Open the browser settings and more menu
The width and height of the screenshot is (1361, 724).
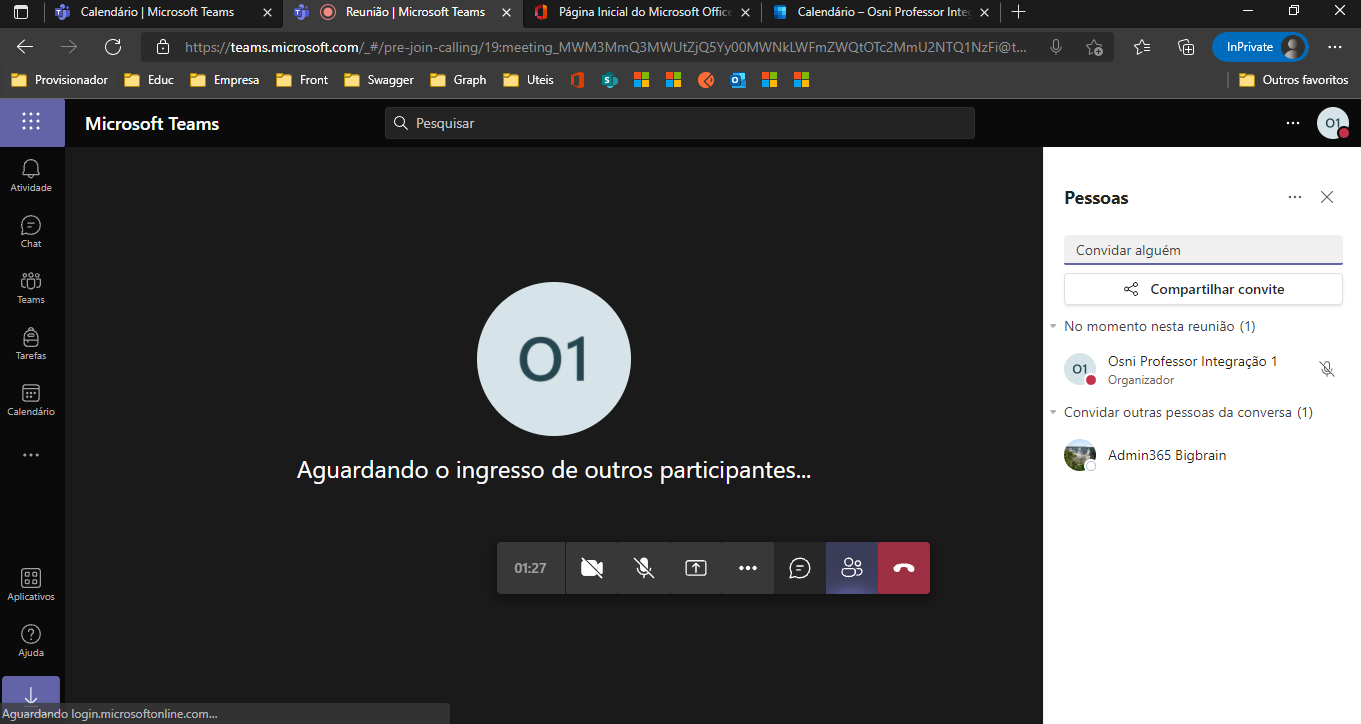[1335, 47]
